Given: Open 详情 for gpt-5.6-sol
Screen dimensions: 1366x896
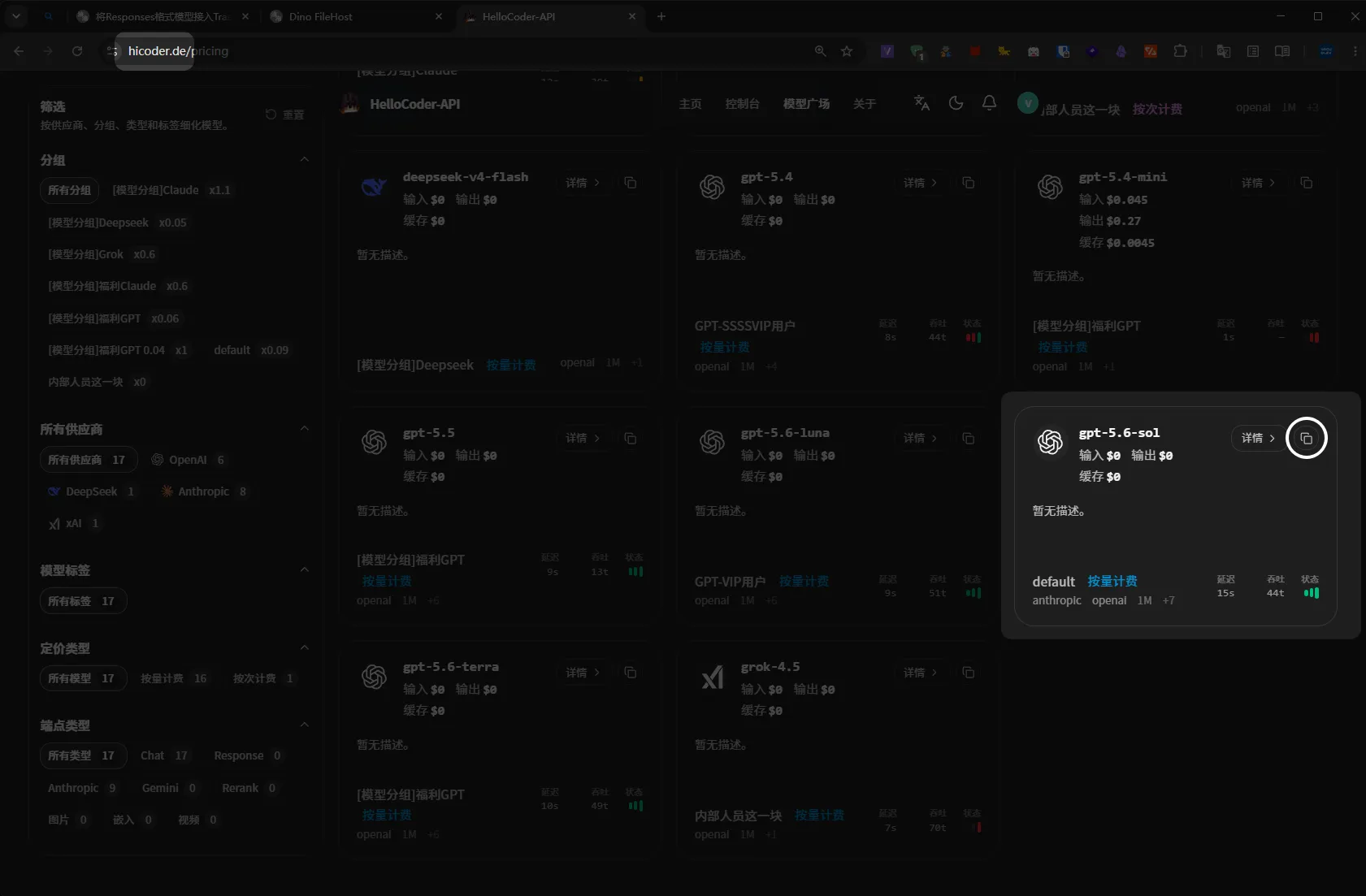Looking at the screenshot, I should click(1258, 438).
